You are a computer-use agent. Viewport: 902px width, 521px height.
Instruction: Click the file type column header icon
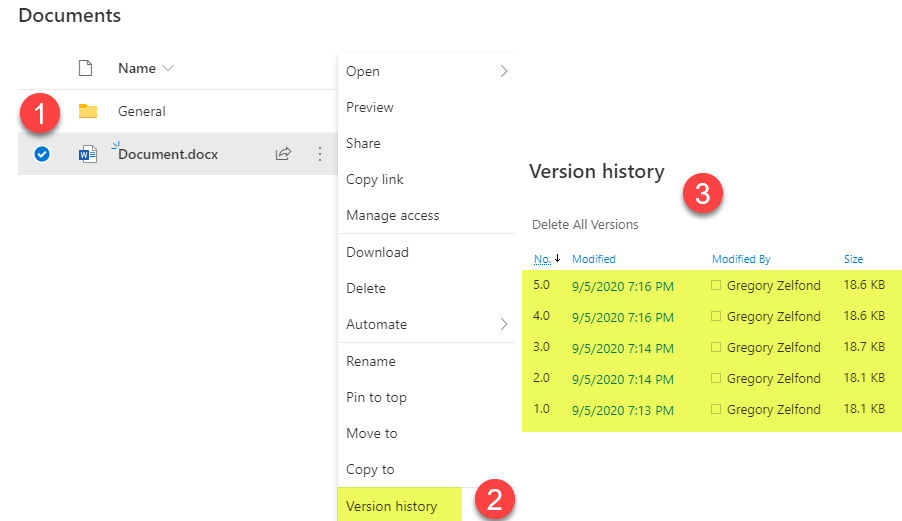85,68
